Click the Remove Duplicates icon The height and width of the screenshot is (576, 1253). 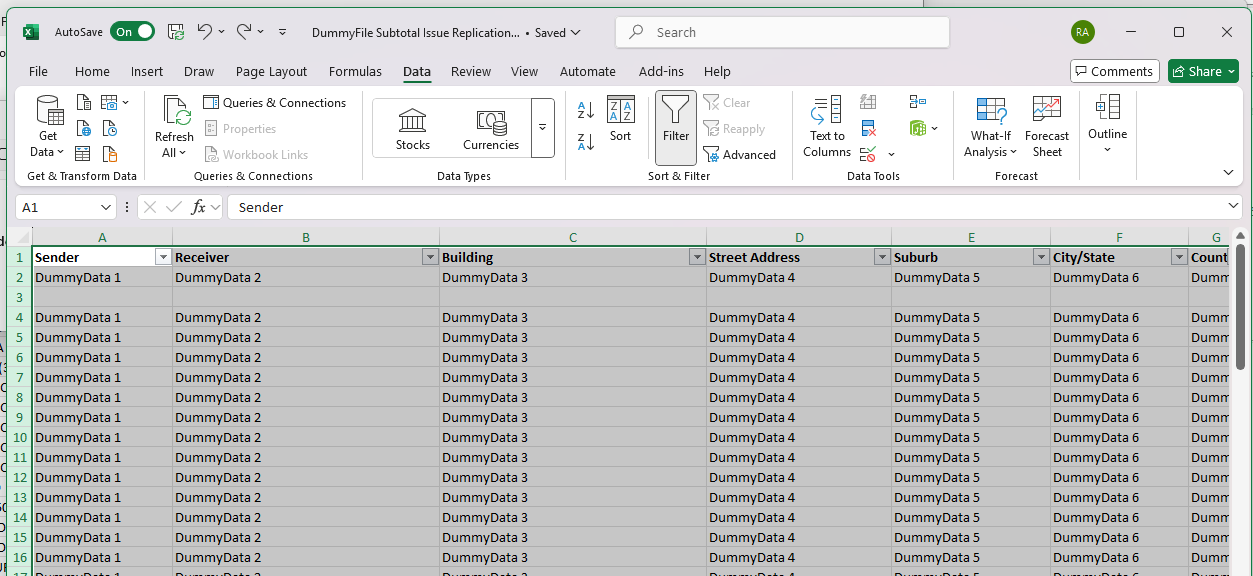(868, 128)
